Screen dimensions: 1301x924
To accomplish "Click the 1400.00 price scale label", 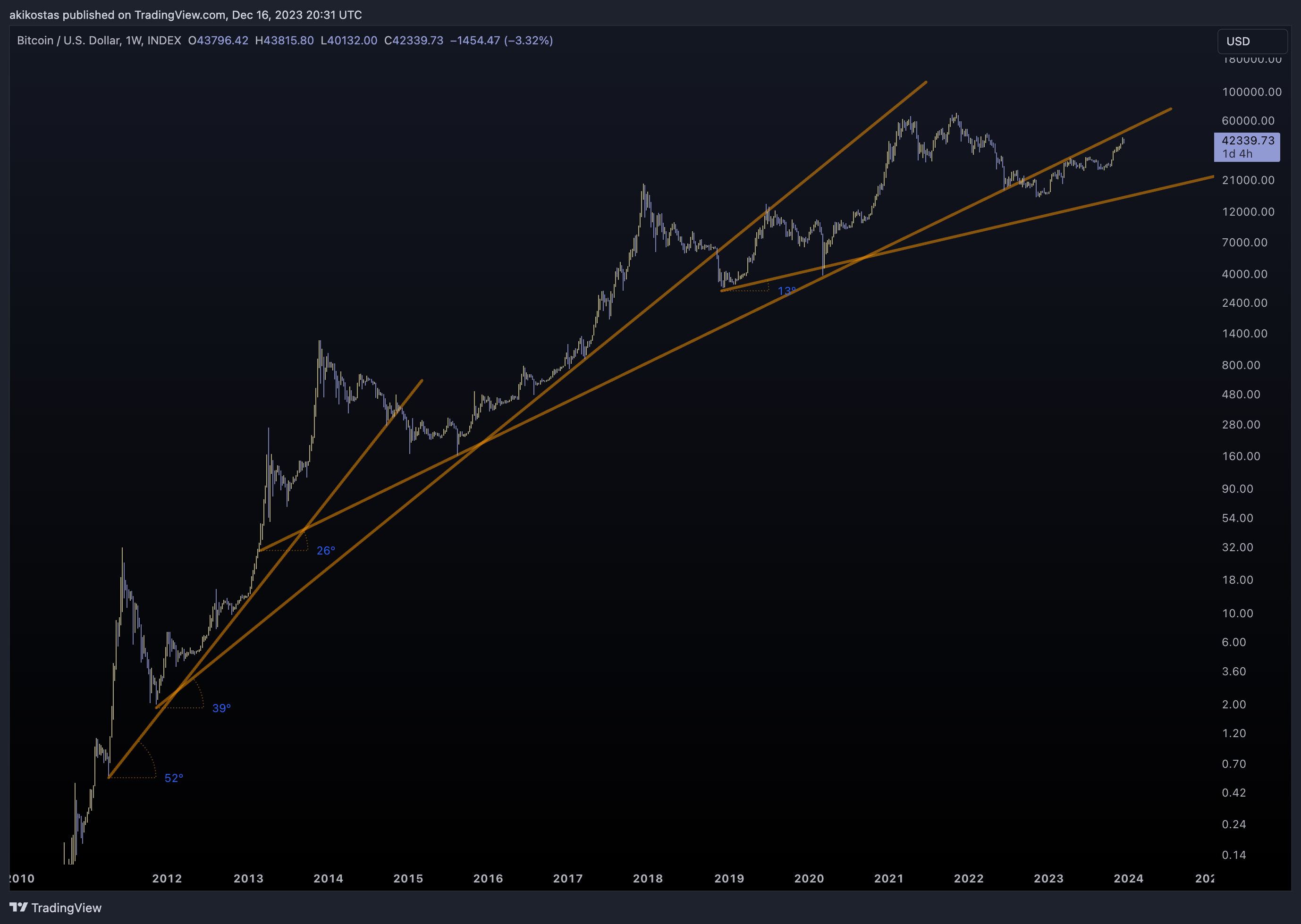I will pos(1245,334).
